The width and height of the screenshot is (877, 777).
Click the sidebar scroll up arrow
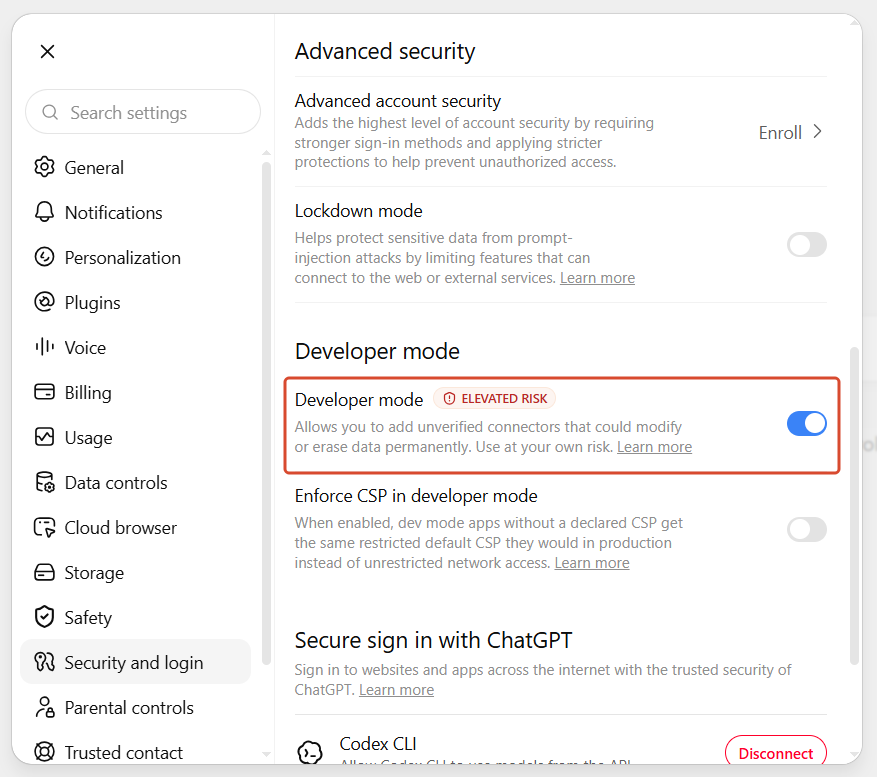click(x=266, y=153)
